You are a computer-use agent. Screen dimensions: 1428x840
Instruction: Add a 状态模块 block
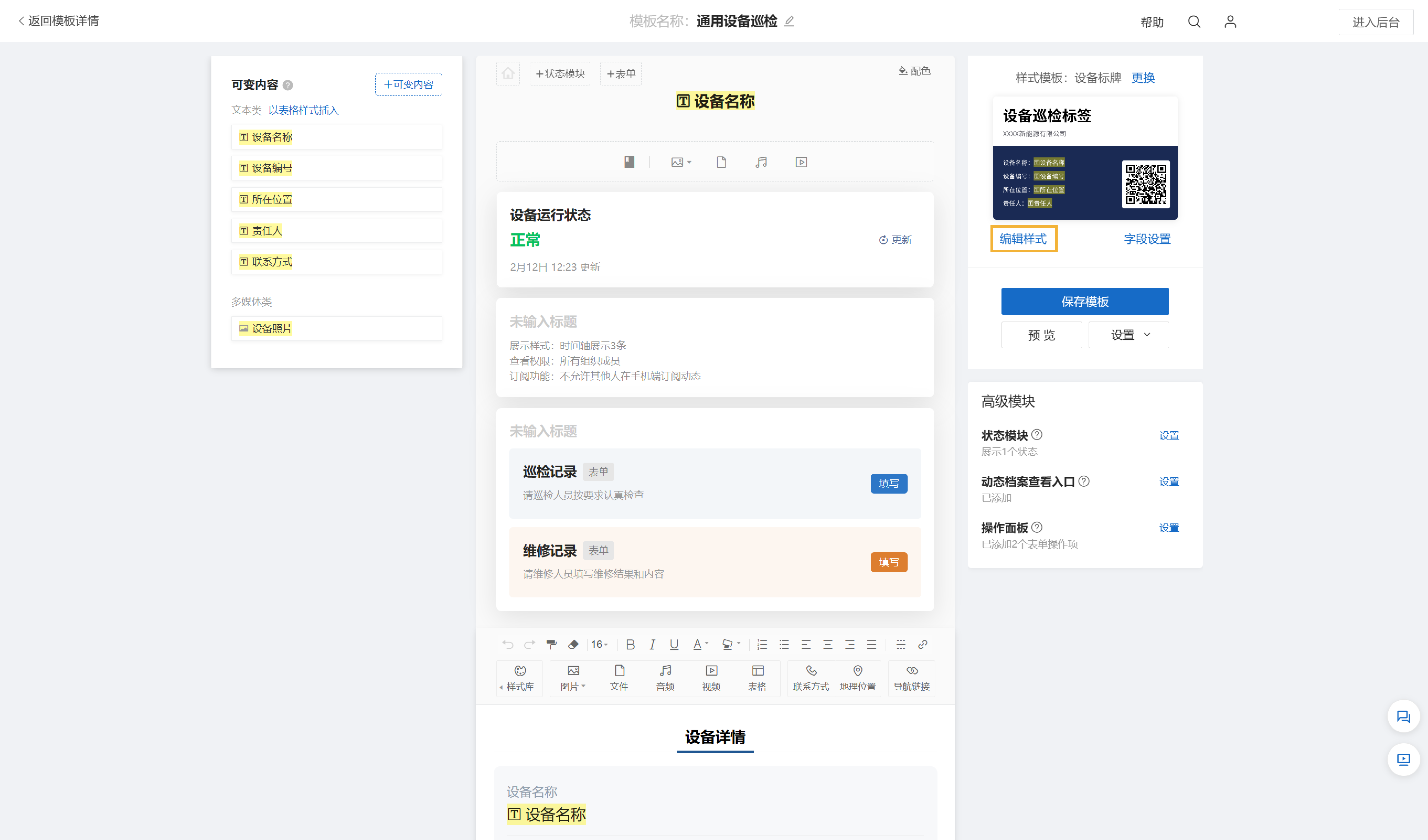[x=559, y=74]
